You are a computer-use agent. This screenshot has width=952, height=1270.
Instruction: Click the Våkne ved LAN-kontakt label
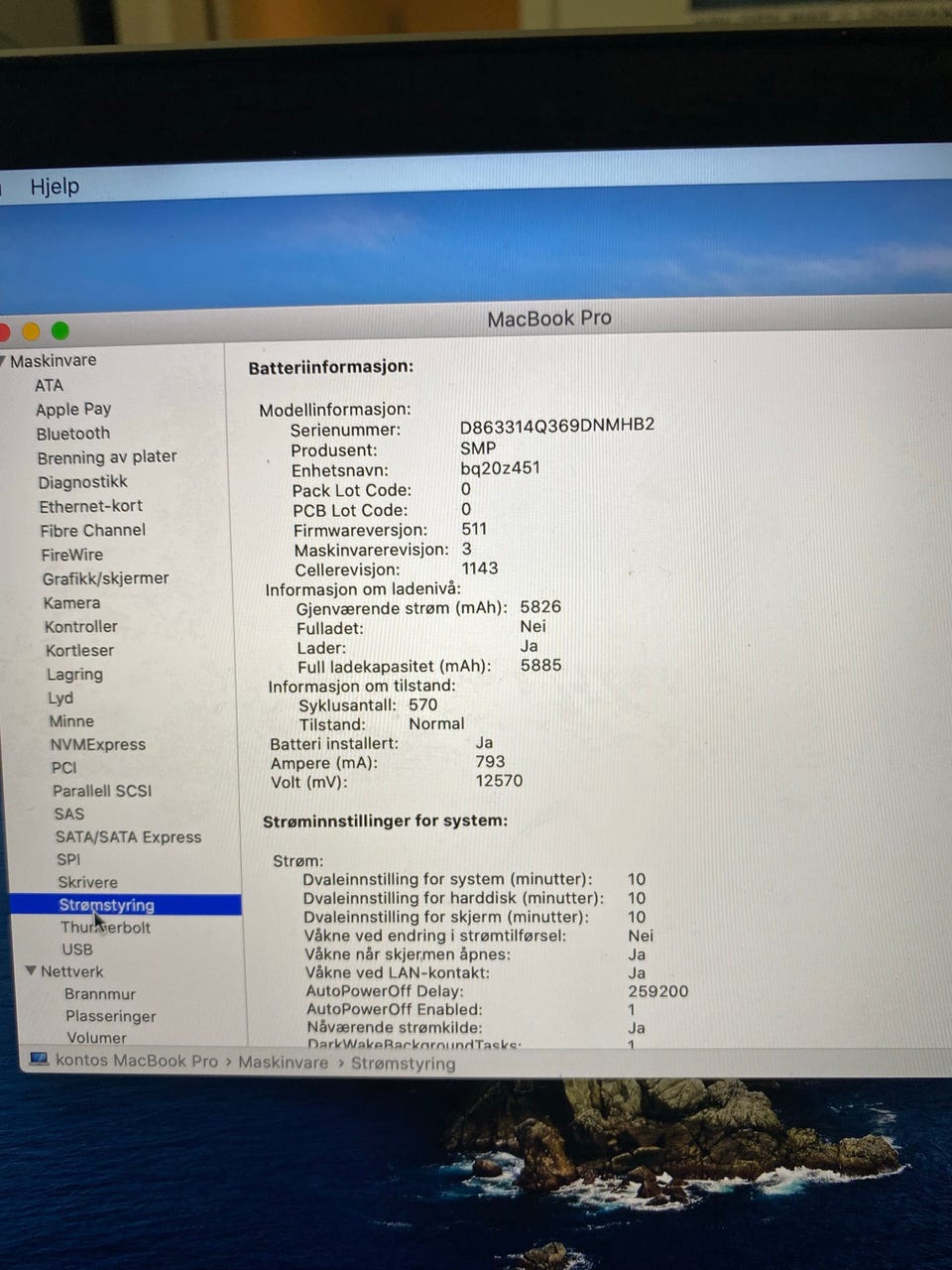click(398, 972)
